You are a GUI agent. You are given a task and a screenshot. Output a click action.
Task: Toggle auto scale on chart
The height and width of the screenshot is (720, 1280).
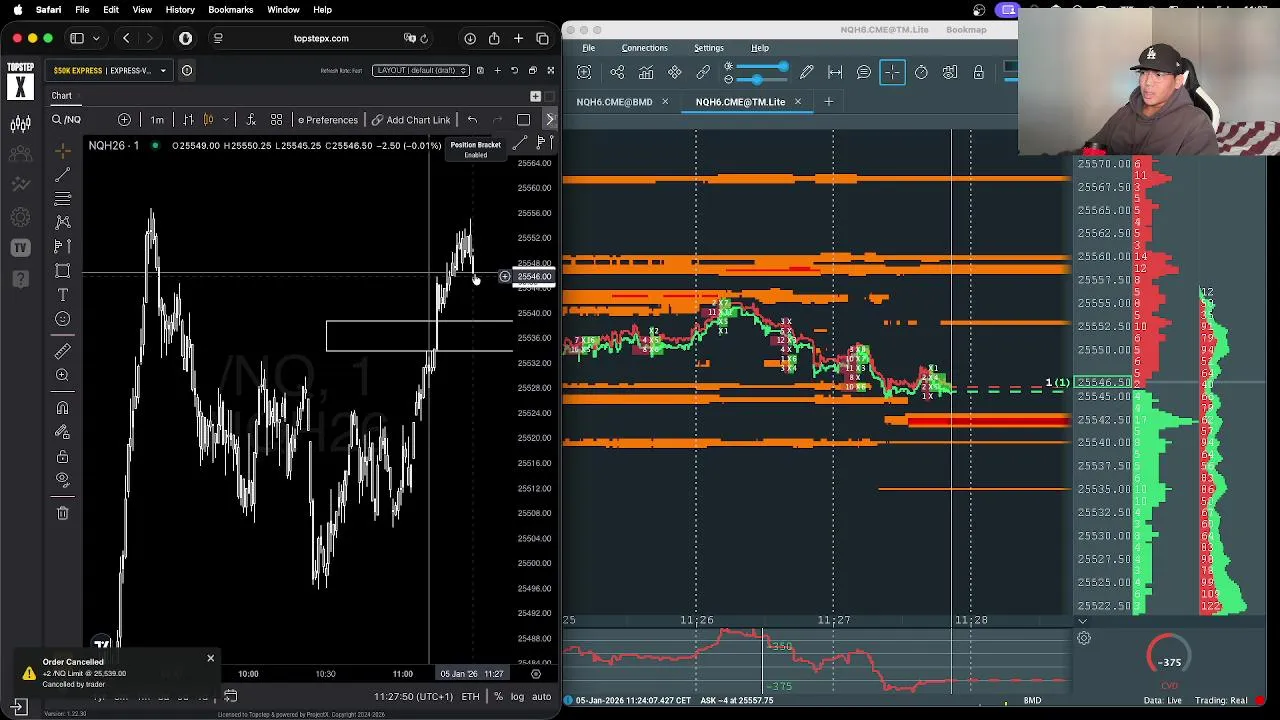point(541,696)
